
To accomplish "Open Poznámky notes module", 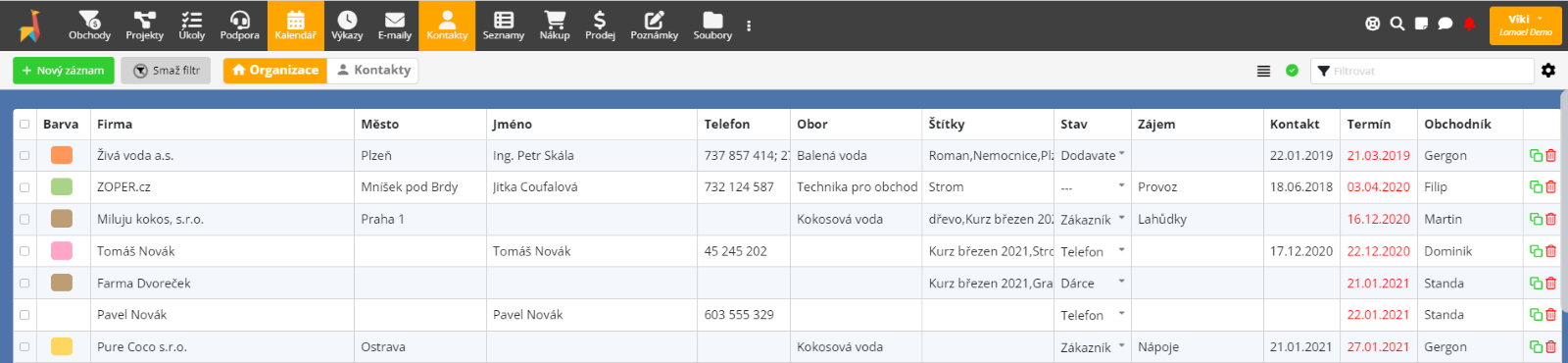I will 654,26.
